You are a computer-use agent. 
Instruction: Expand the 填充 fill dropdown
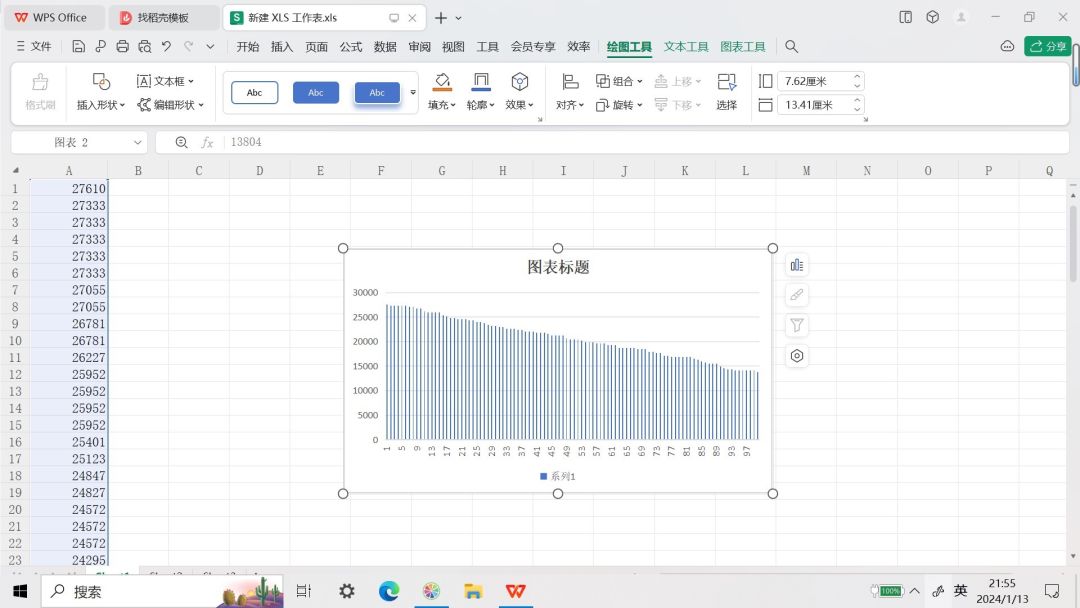(442, 105)
